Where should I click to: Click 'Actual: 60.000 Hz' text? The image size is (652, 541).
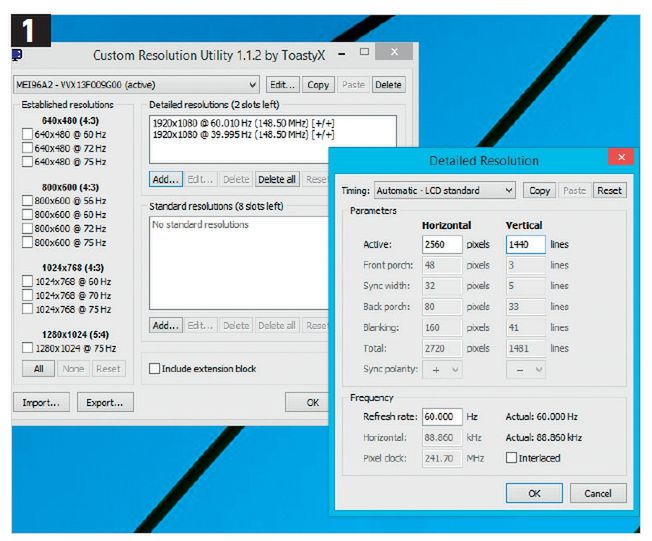(541, 417)
